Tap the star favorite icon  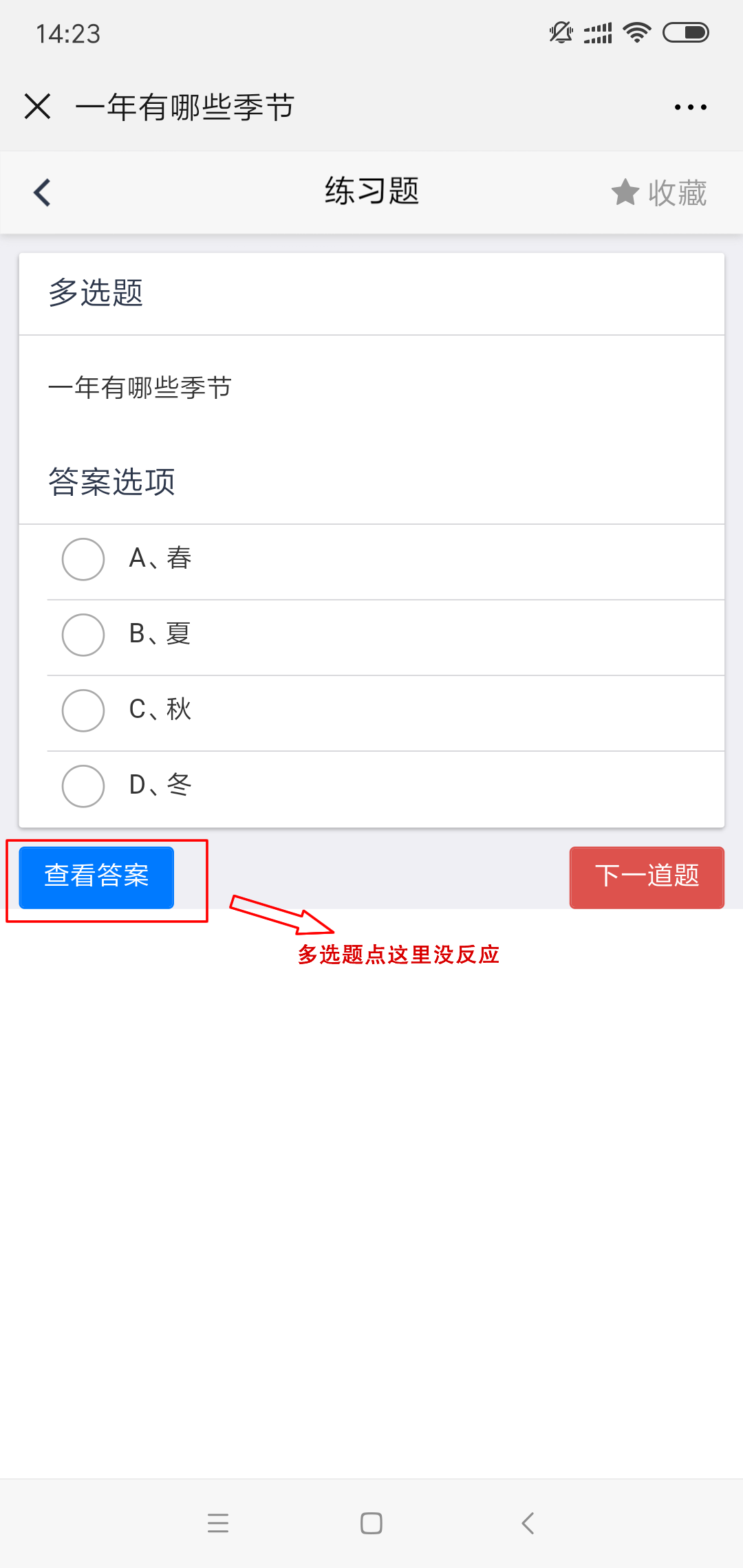click(625, 193)
